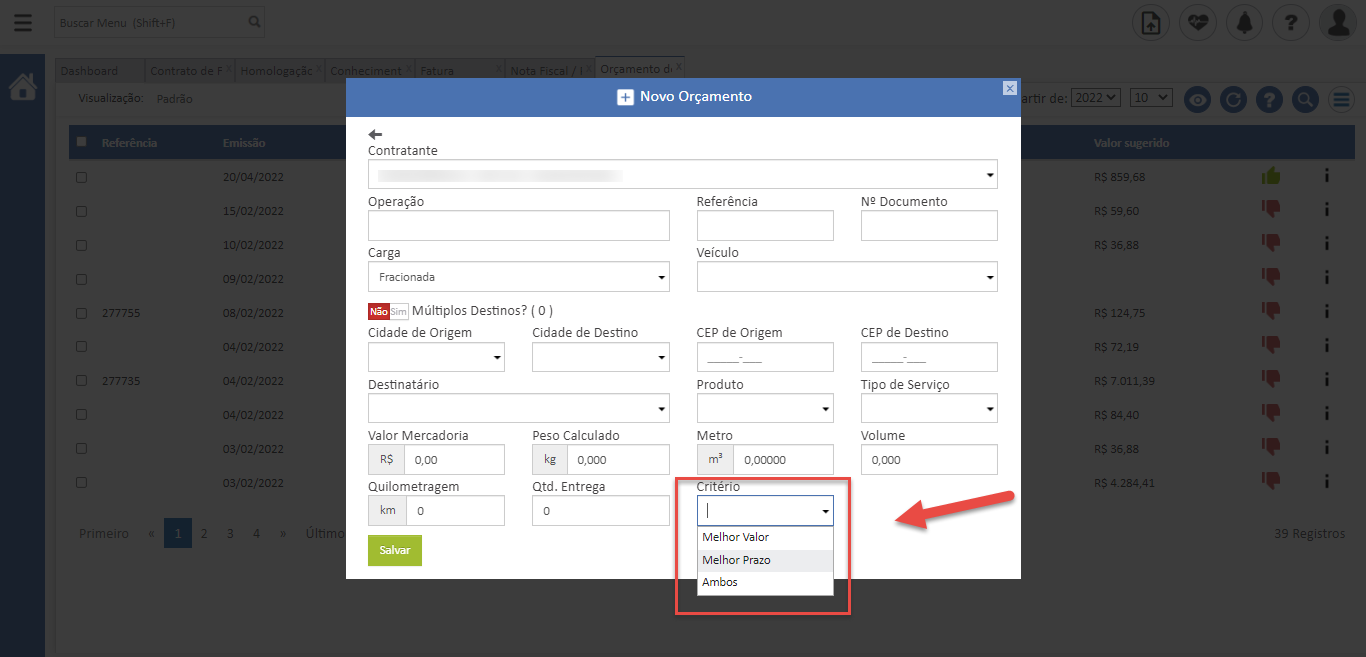Image resolution: width=1366 pixels, height=657 pixels.
Task: Open the Veículo dropdown
Action: 846,277
